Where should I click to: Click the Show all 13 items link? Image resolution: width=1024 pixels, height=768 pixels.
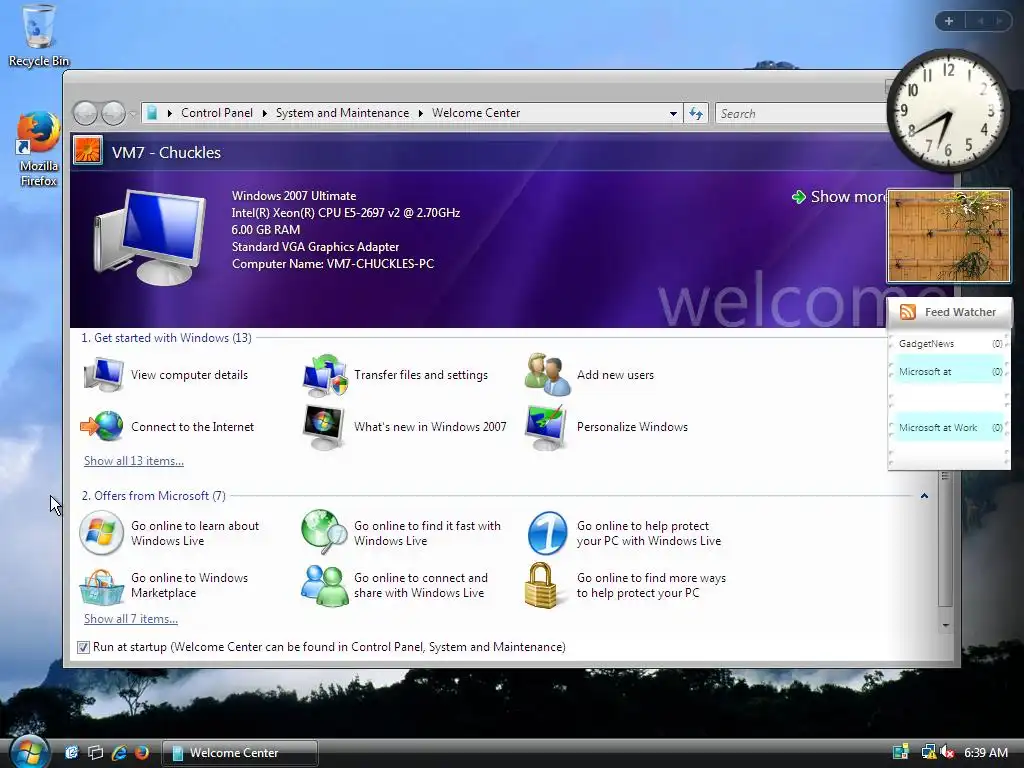[134, 460]
